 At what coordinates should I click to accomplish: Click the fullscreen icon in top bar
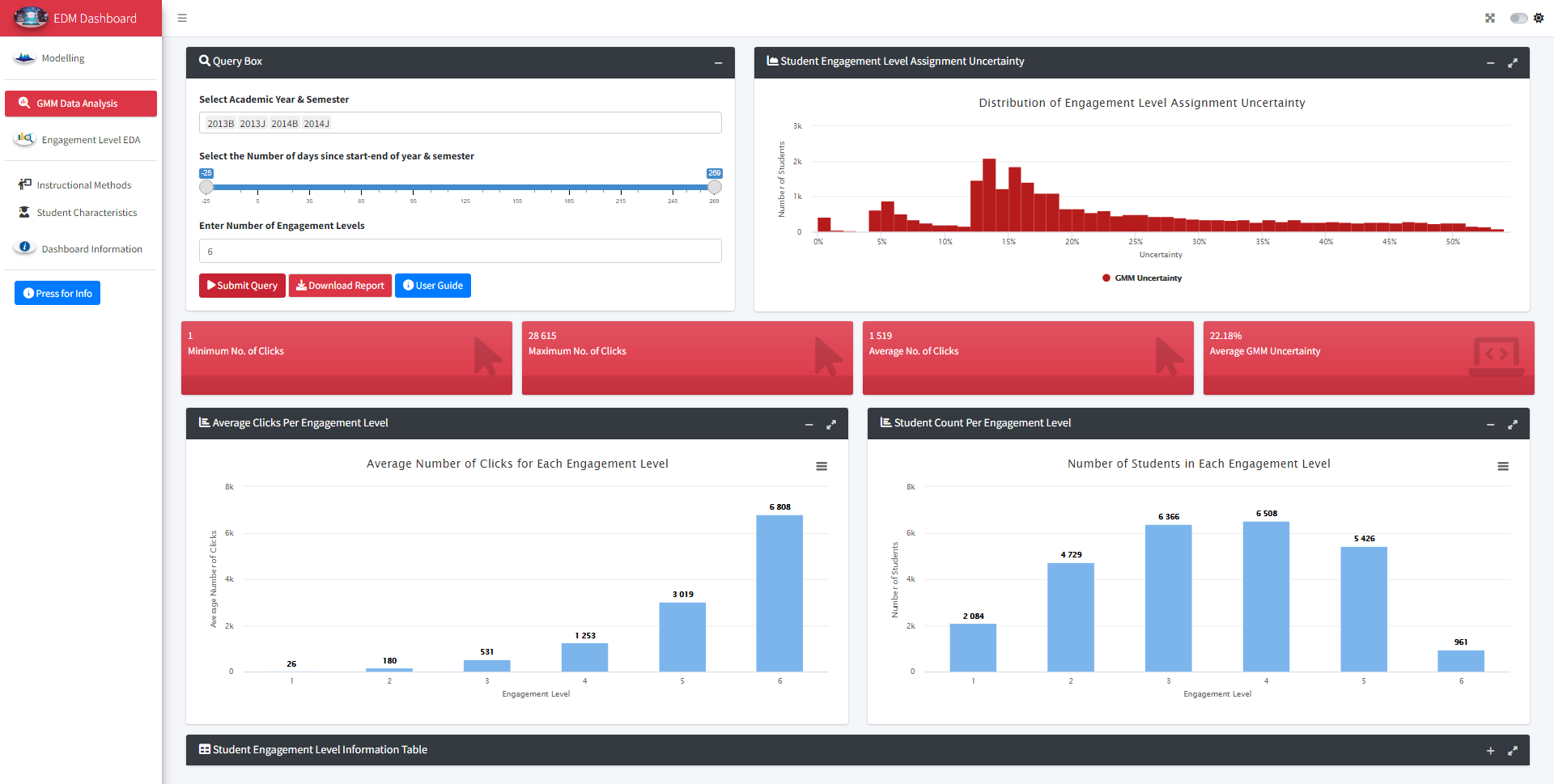pyautogui.click(x=1490, y=18)
